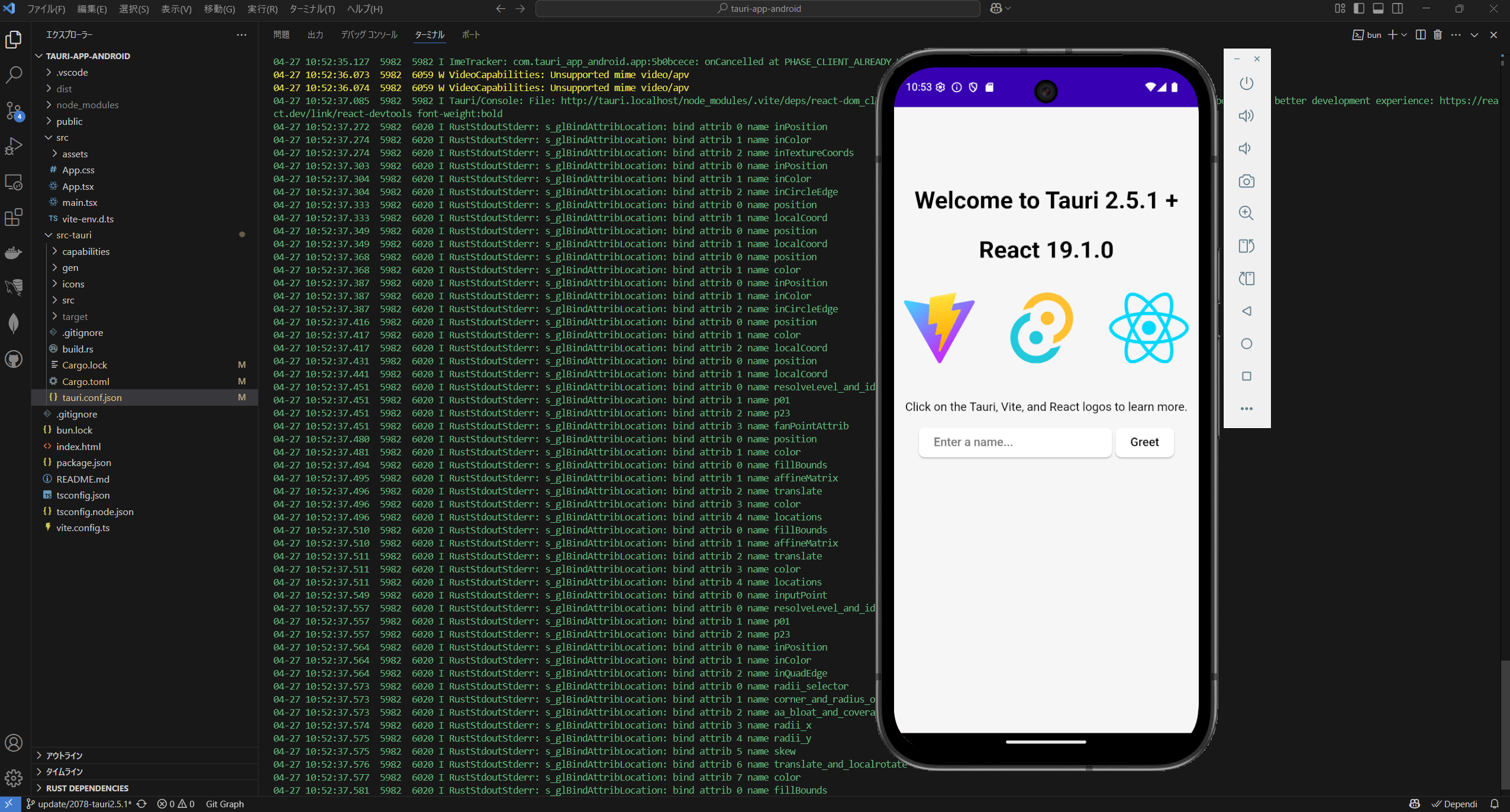
Task: Expand the Outline (アウトライン) section
Action: tap(64, 755)
